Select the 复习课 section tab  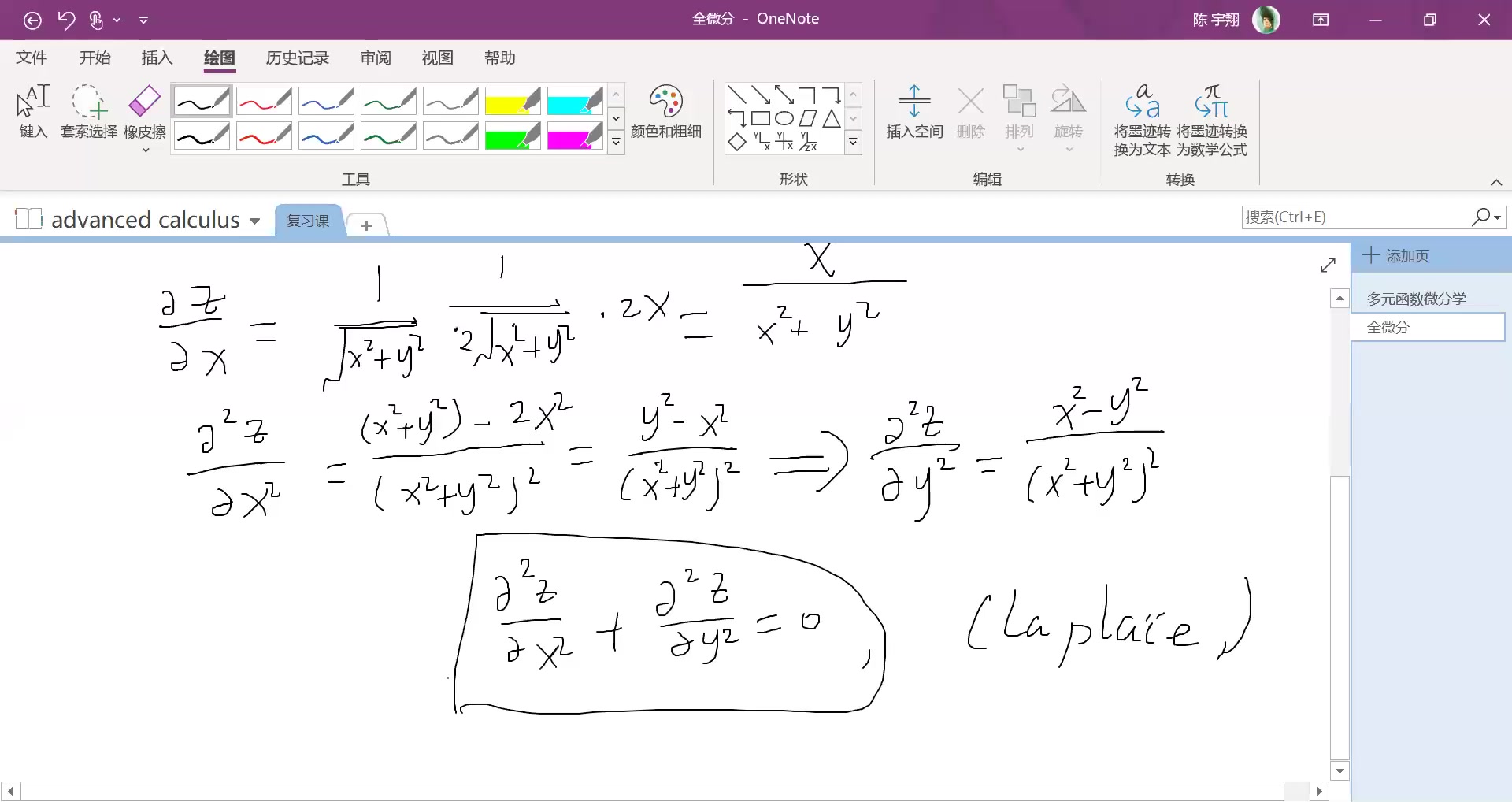(308, 221)
